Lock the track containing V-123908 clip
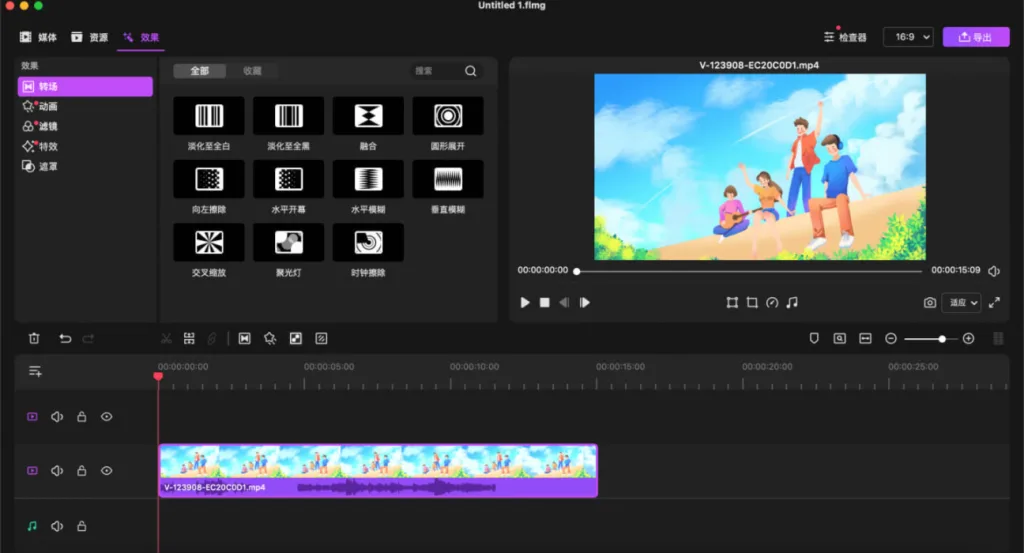Screen dimensions: 1024x553 coord(82,470)
